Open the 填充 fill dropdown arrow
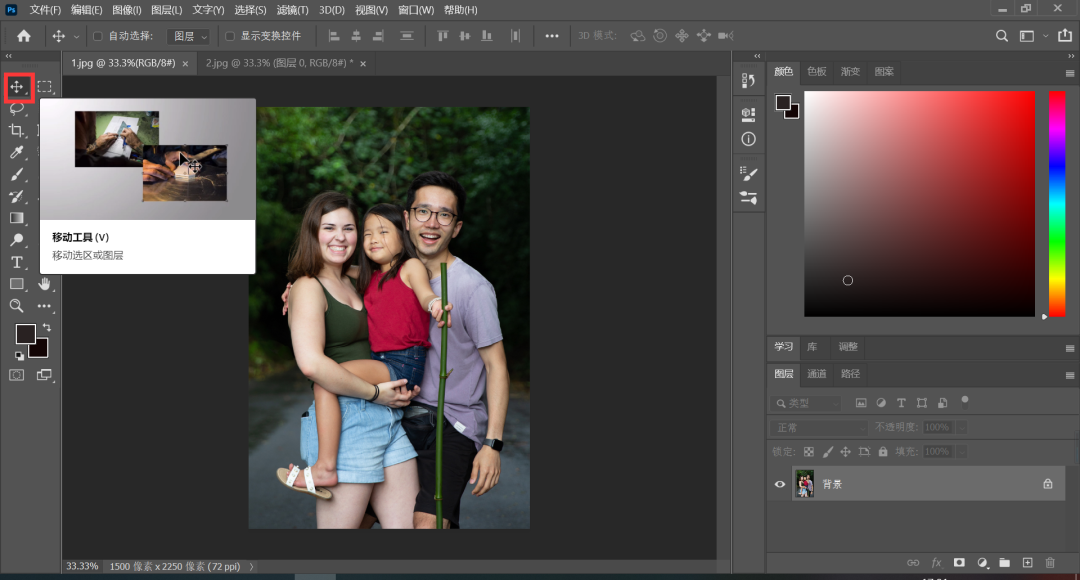The image size is (1080, 580). point(962,452)
